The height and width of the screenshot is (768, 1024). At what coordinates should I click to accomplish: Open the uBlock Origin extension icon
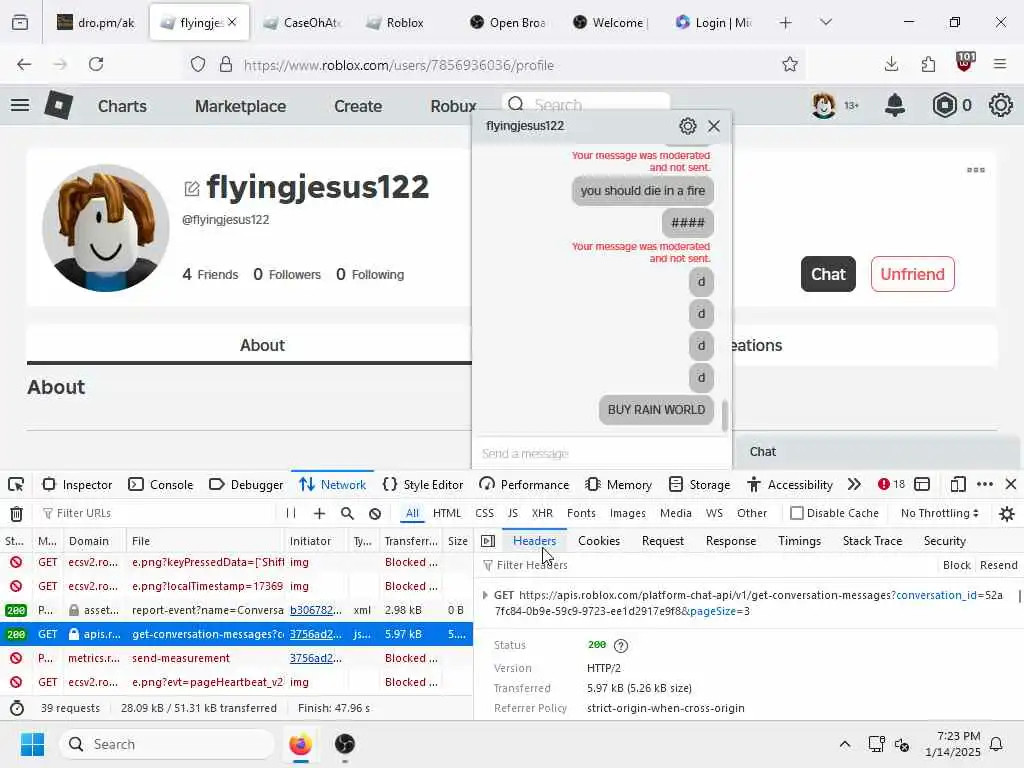coord(965,63)
